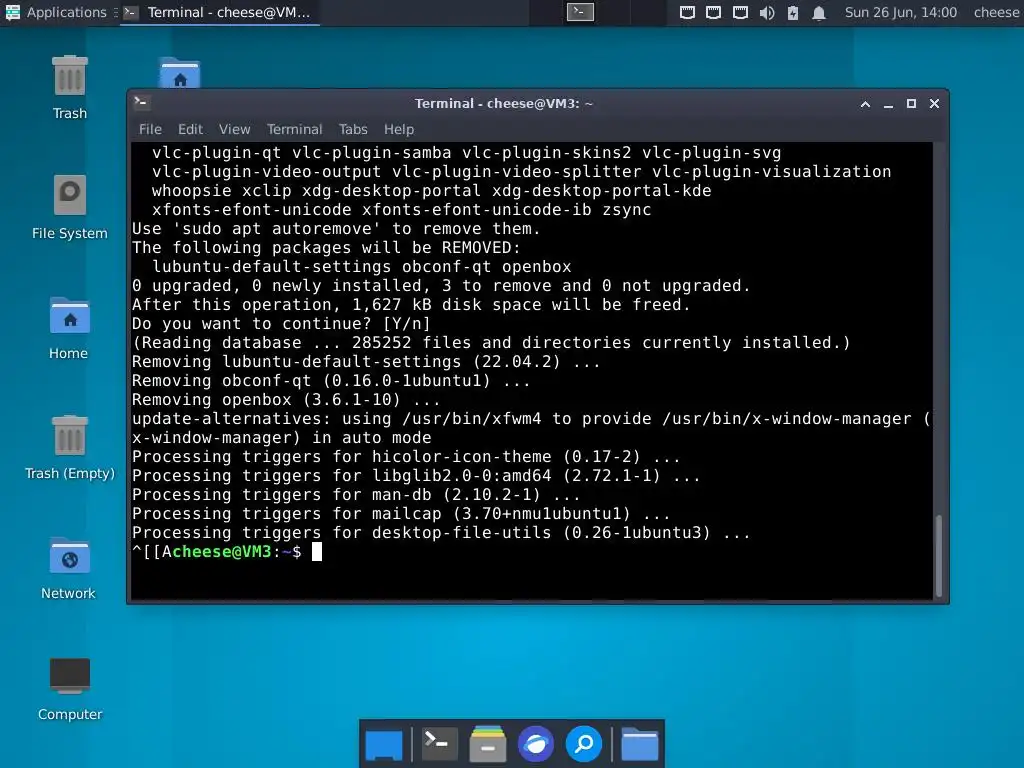Click the clock showing Sun 26 Jun, 14:00
The width and height of the screenshot is (1024, 768).
pos(901,12)
